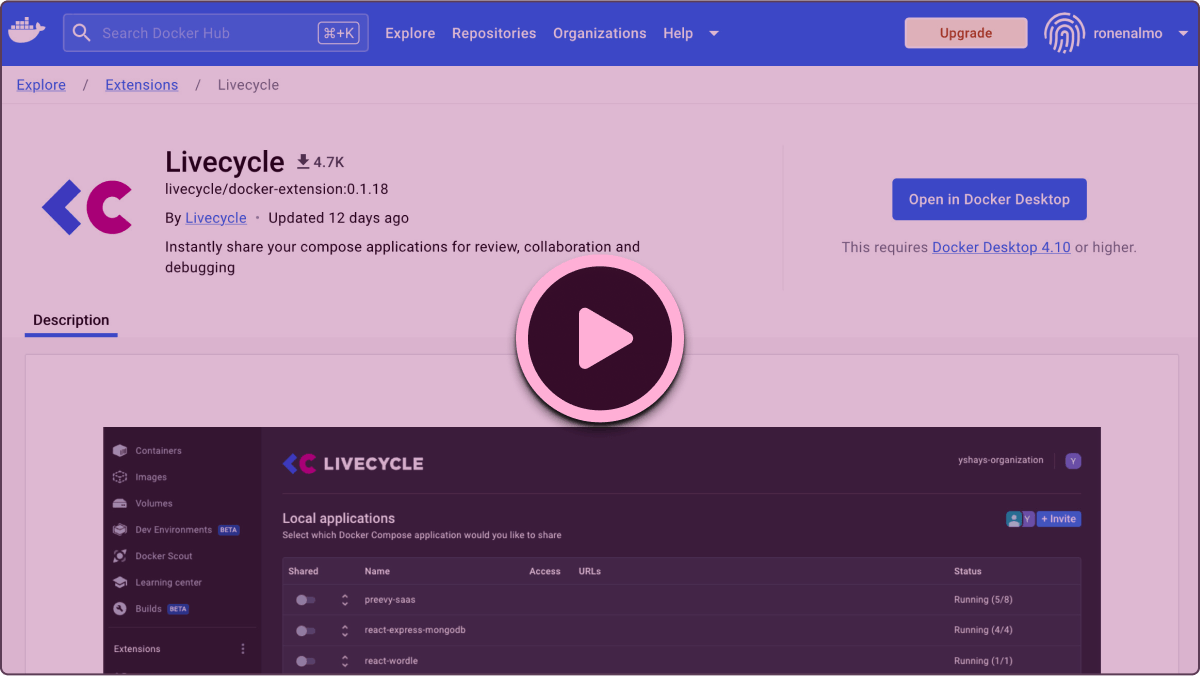
Task: Click the + Invite button
Action: tap(1059, 519)
